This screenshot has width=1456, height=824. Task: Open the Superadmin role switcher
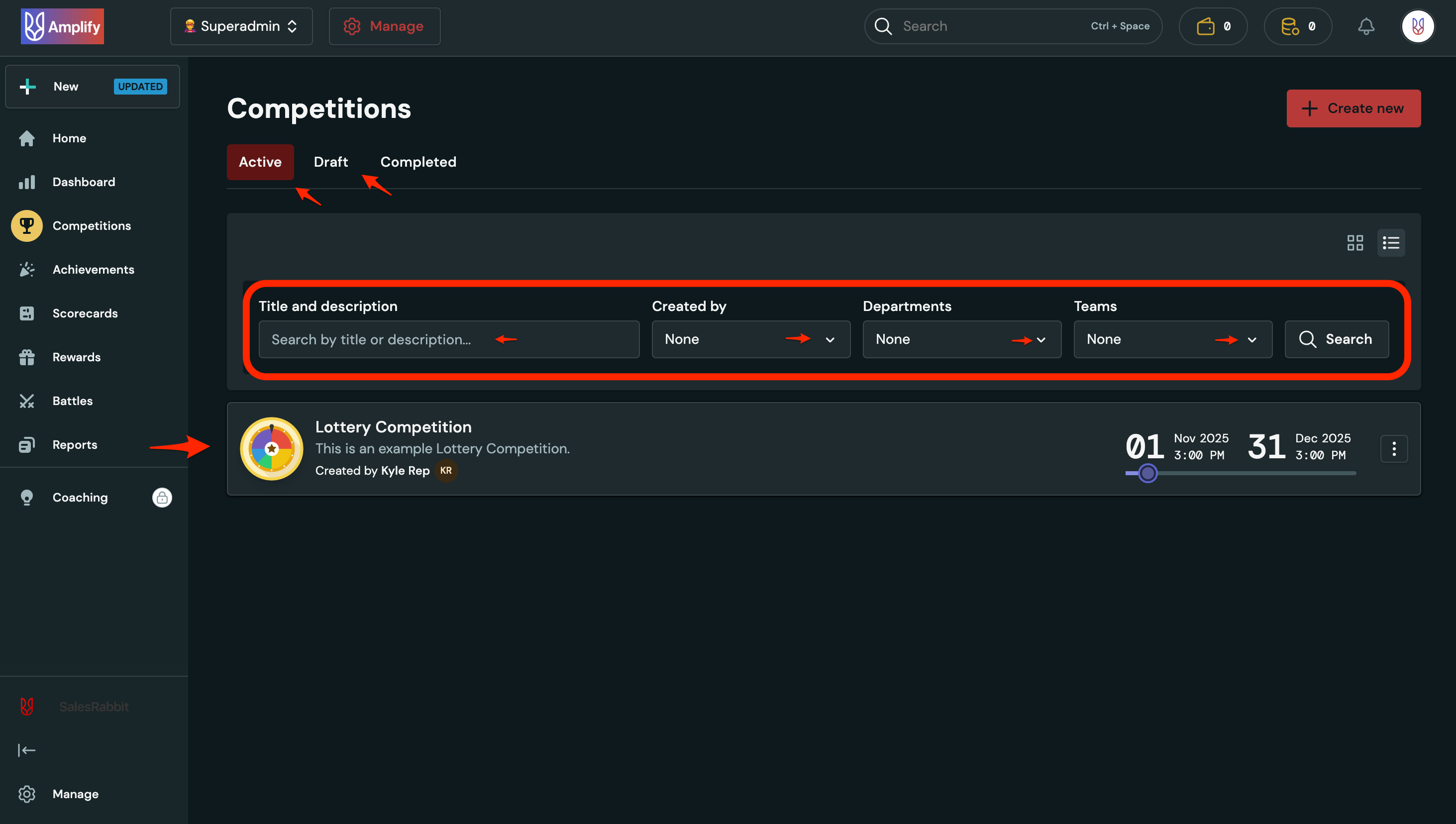click(x=241, y=26)
